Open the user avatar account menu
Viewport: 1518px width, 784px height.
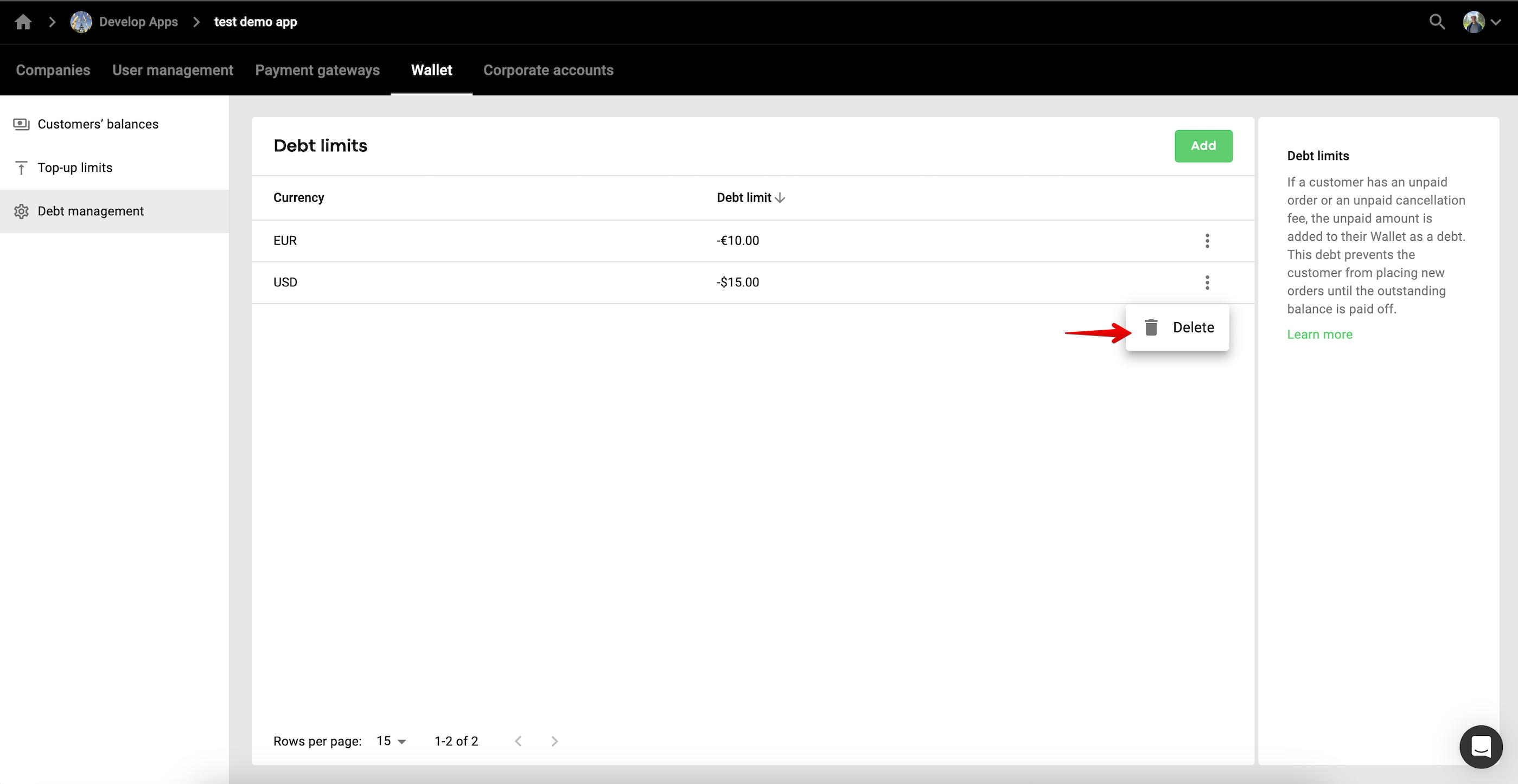pos(1475,22)
